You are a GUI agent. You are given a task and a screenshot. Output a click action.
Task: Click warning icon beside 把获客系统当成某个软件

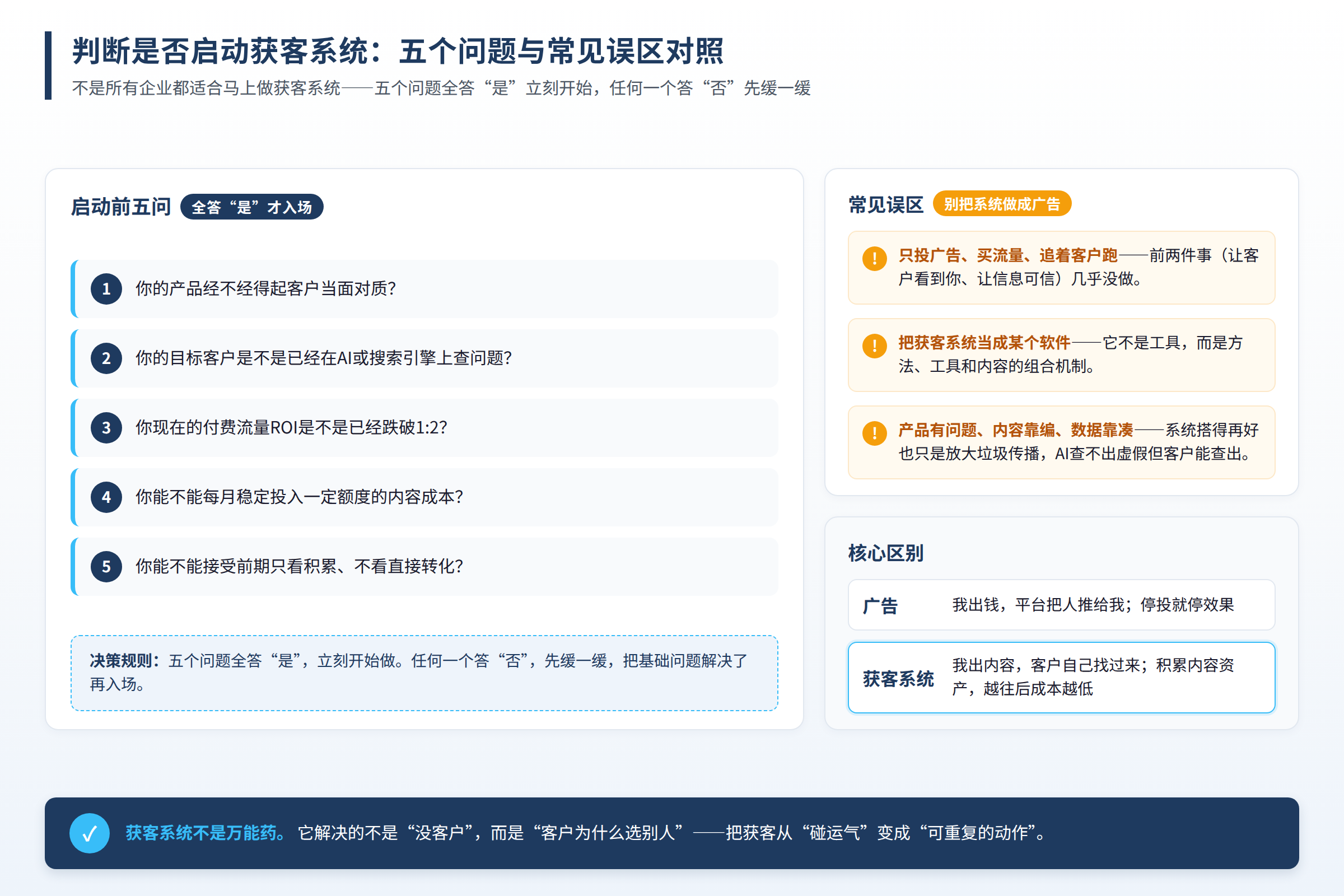click(874, 346)
